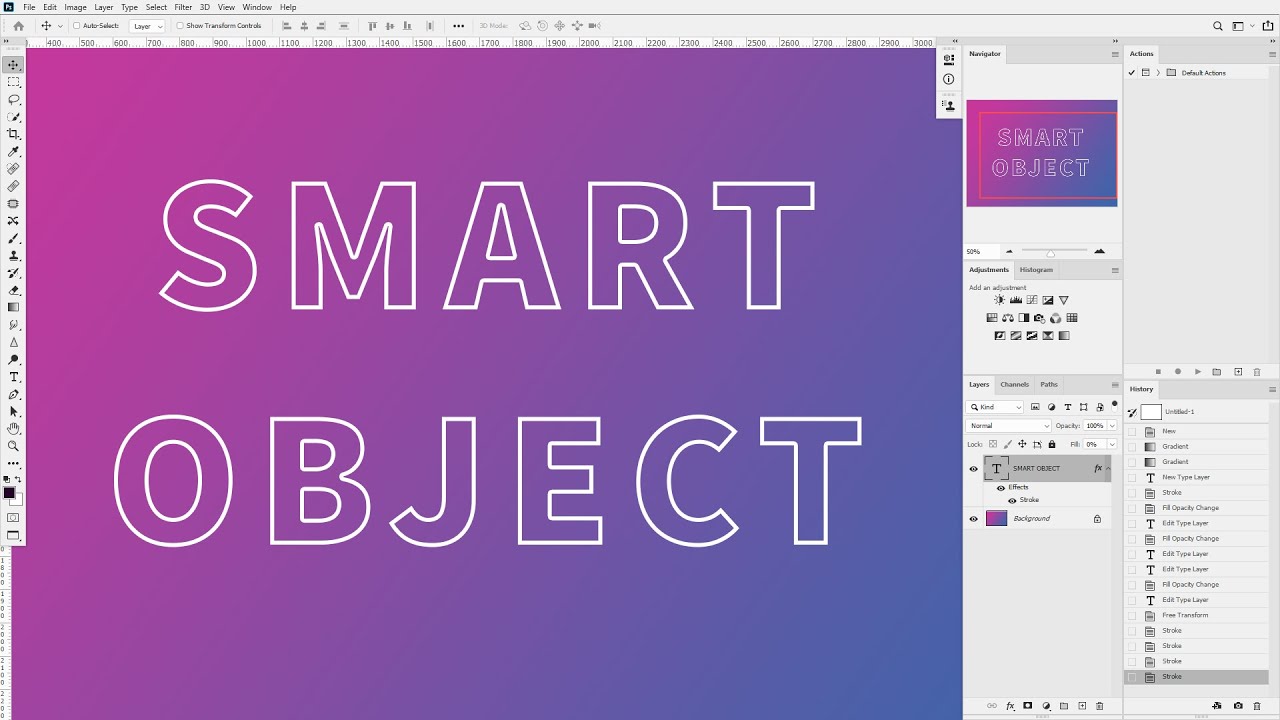Delete layer with Layers panel trash icon

coord(1100,706)
